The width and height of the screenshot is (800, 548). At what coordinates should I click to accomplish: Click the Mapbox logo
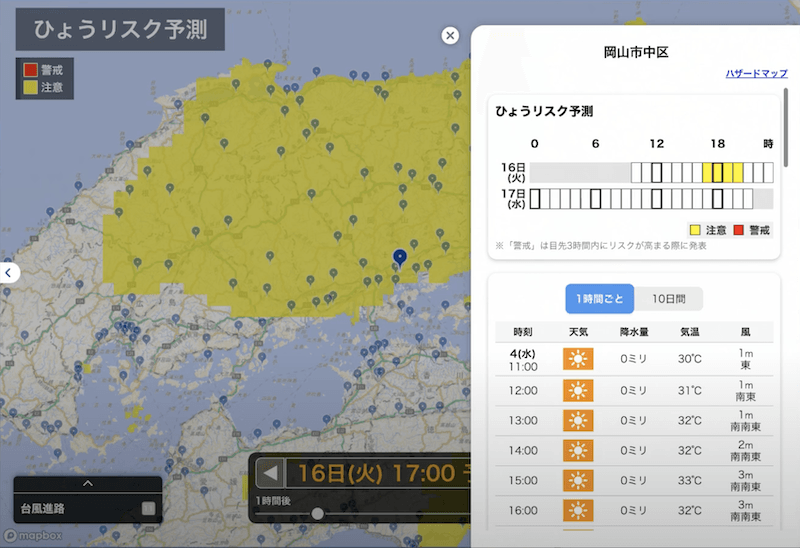coord(32,536)
